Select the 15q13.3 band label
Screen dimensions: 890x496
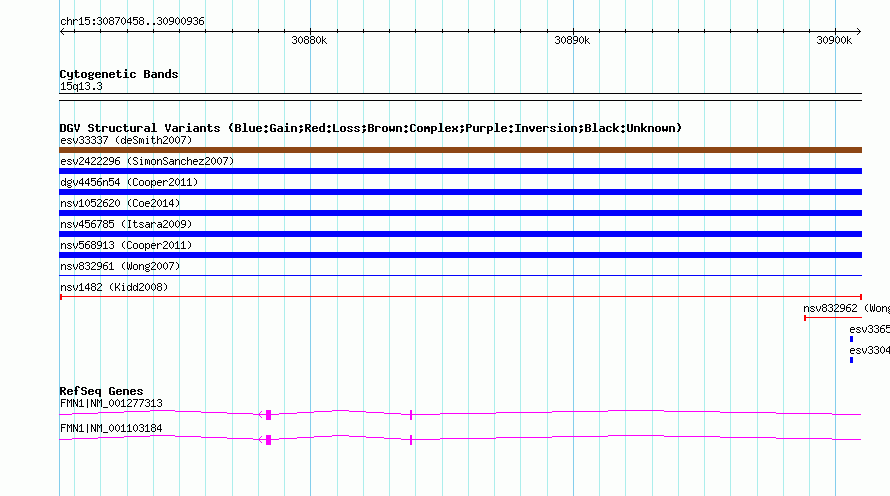tap(81, 86)
